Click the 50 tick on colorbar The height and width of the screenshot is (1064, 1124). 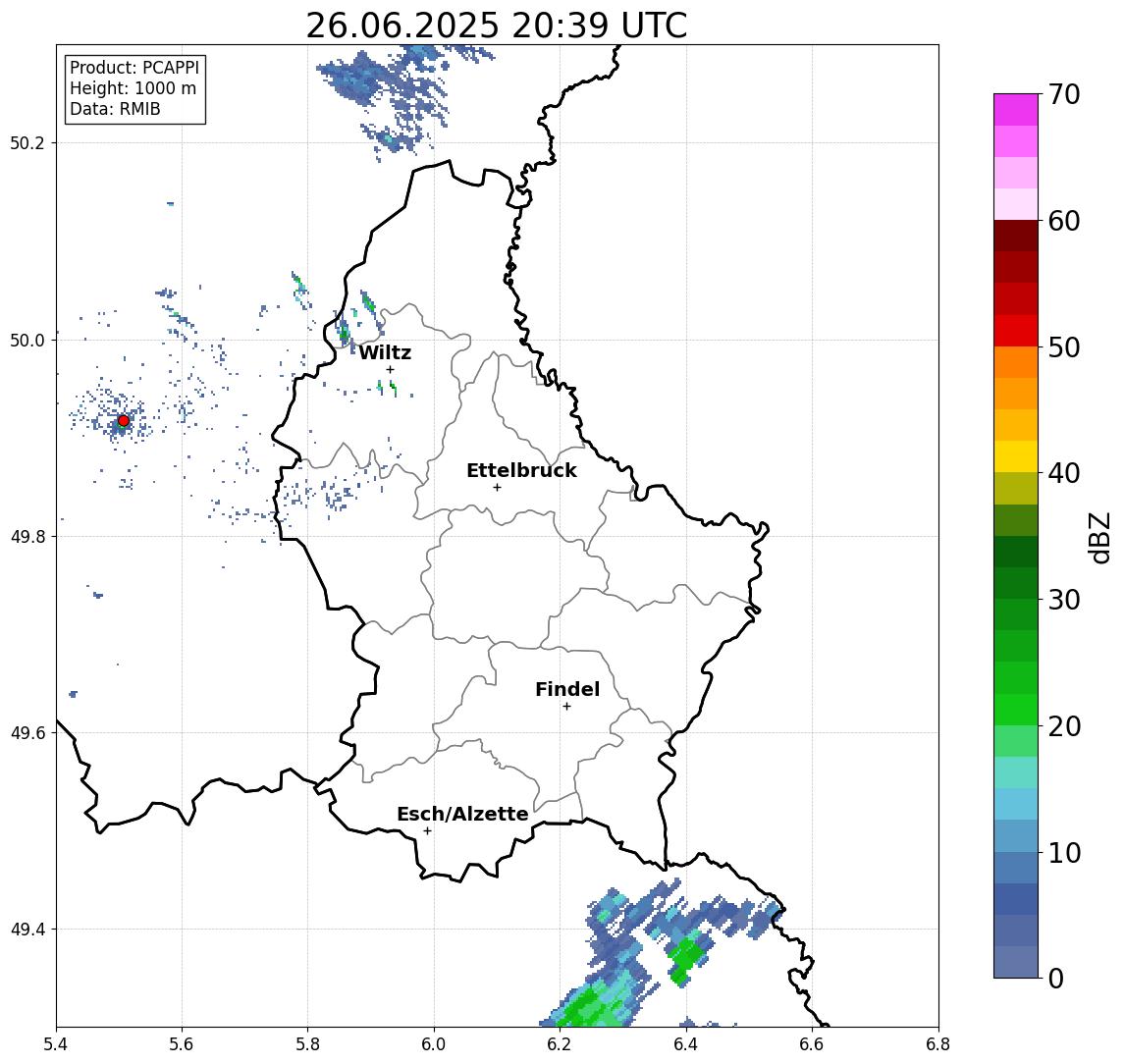(x=1064, y=347)
